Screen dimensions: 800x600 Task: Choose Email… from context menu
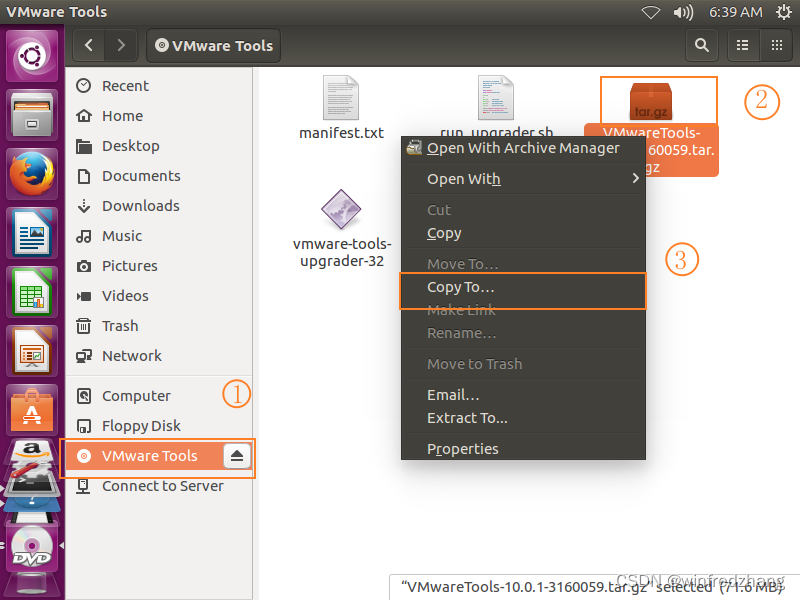click(x=523, y=395)
